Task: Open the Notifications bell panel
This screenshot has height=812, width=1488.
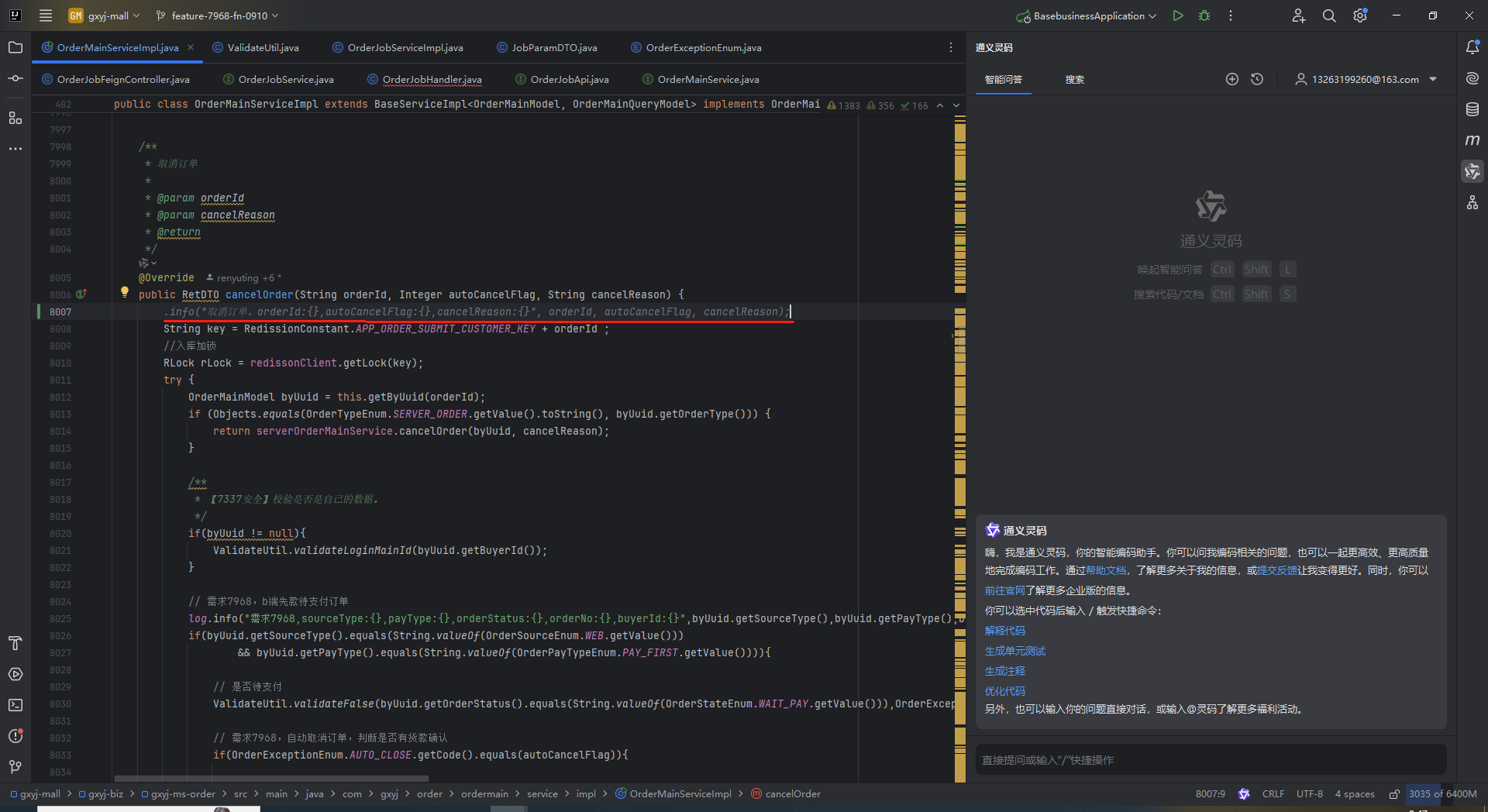Action: (x=1472, y=47)
